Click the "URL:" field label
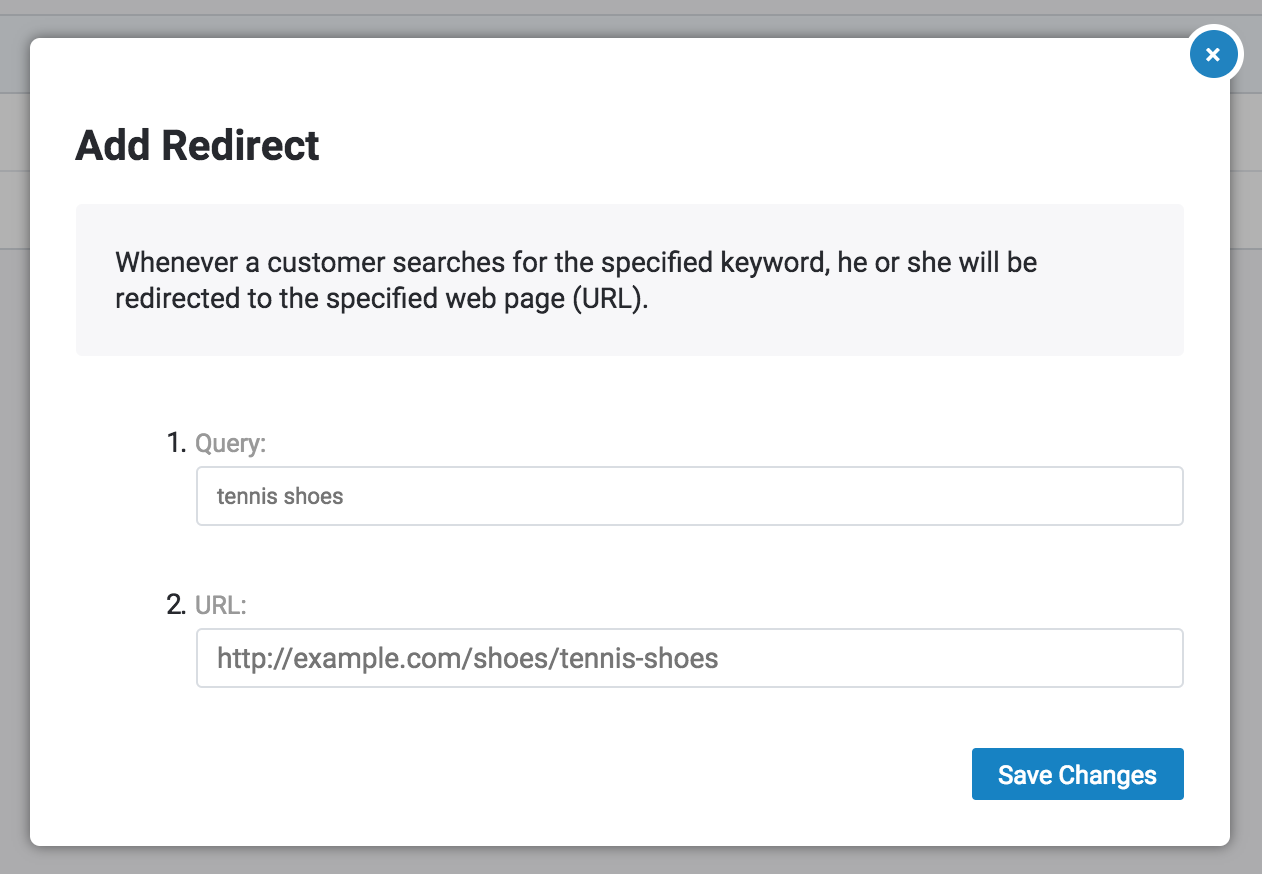The width and height of the screenshot is (1262, 874). click(x=221, y=605)
